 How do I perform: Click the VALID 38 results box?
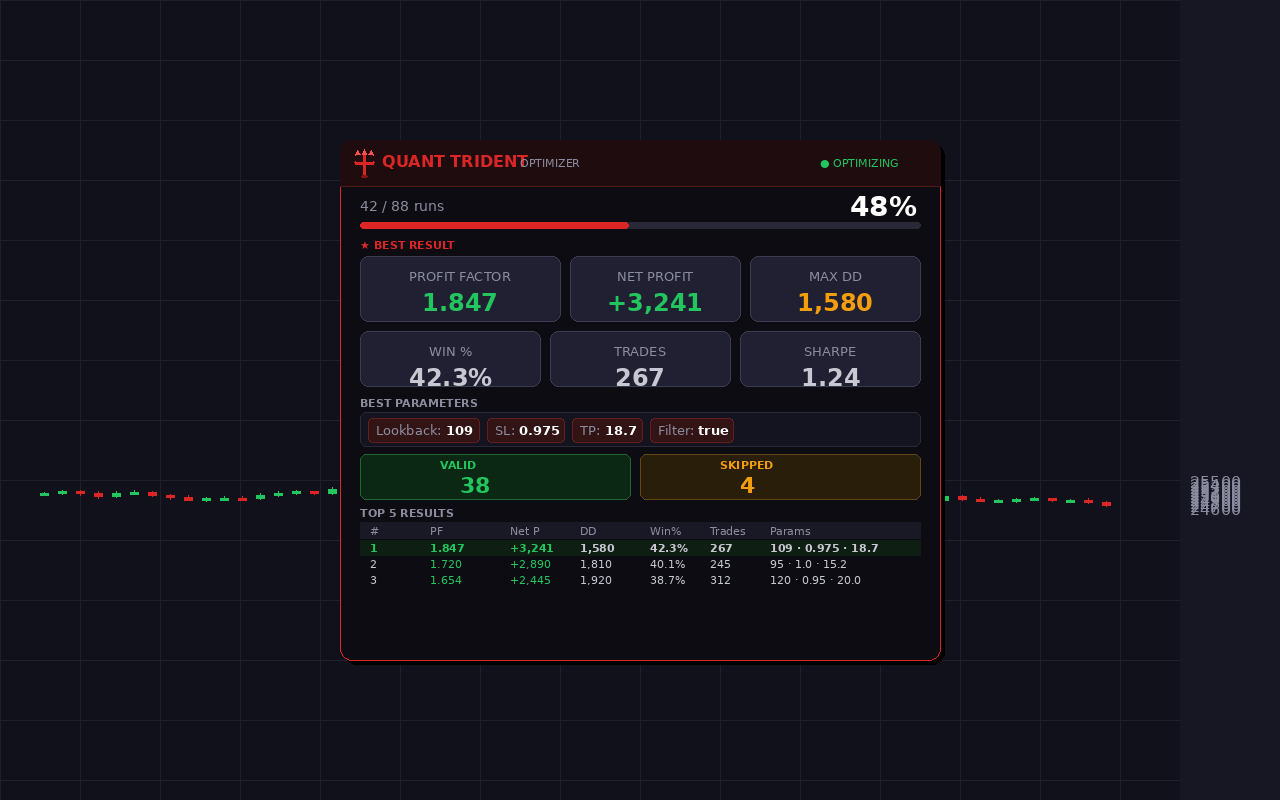point(495,477)
